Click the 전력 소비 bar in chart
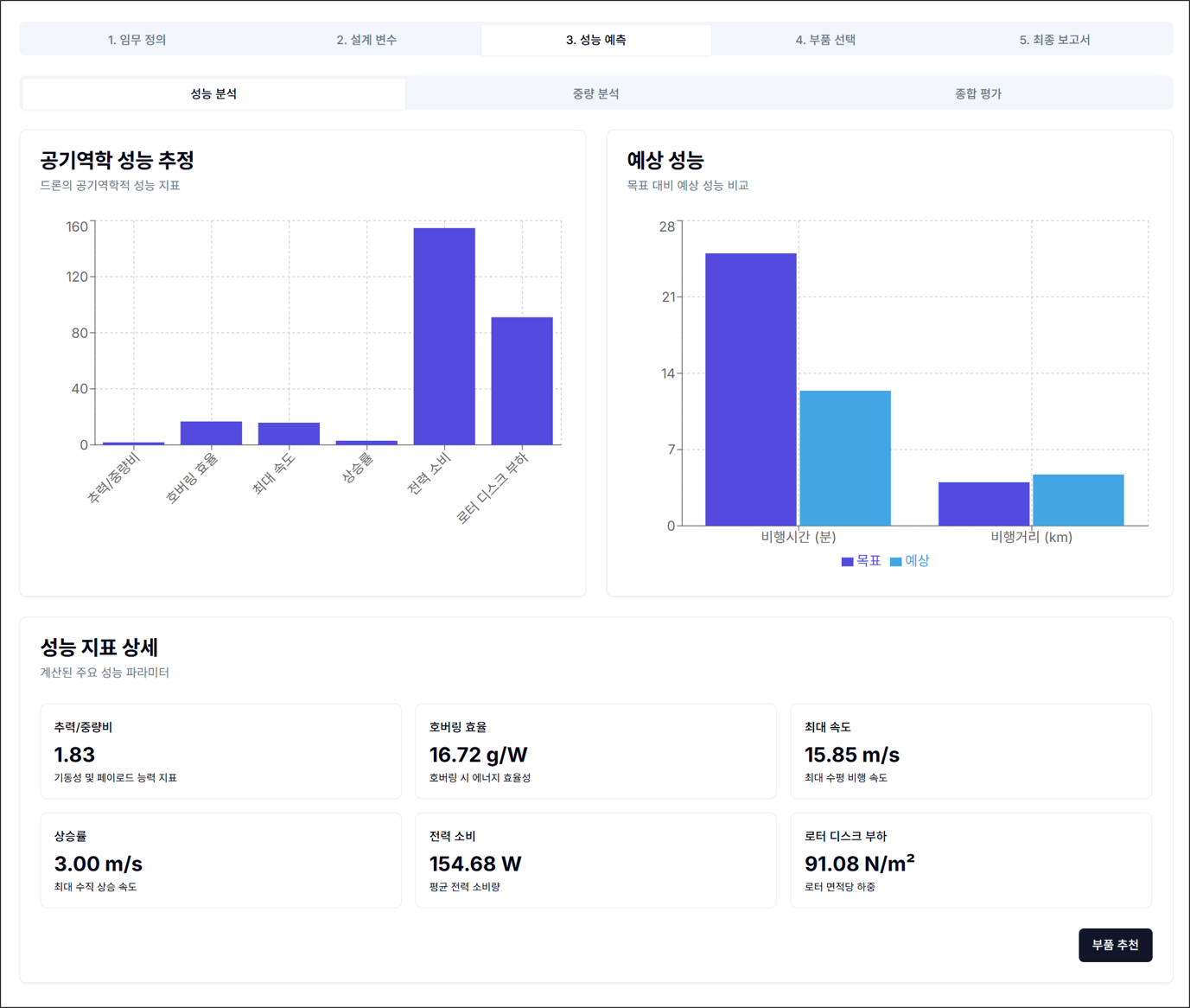 point(444,336)
